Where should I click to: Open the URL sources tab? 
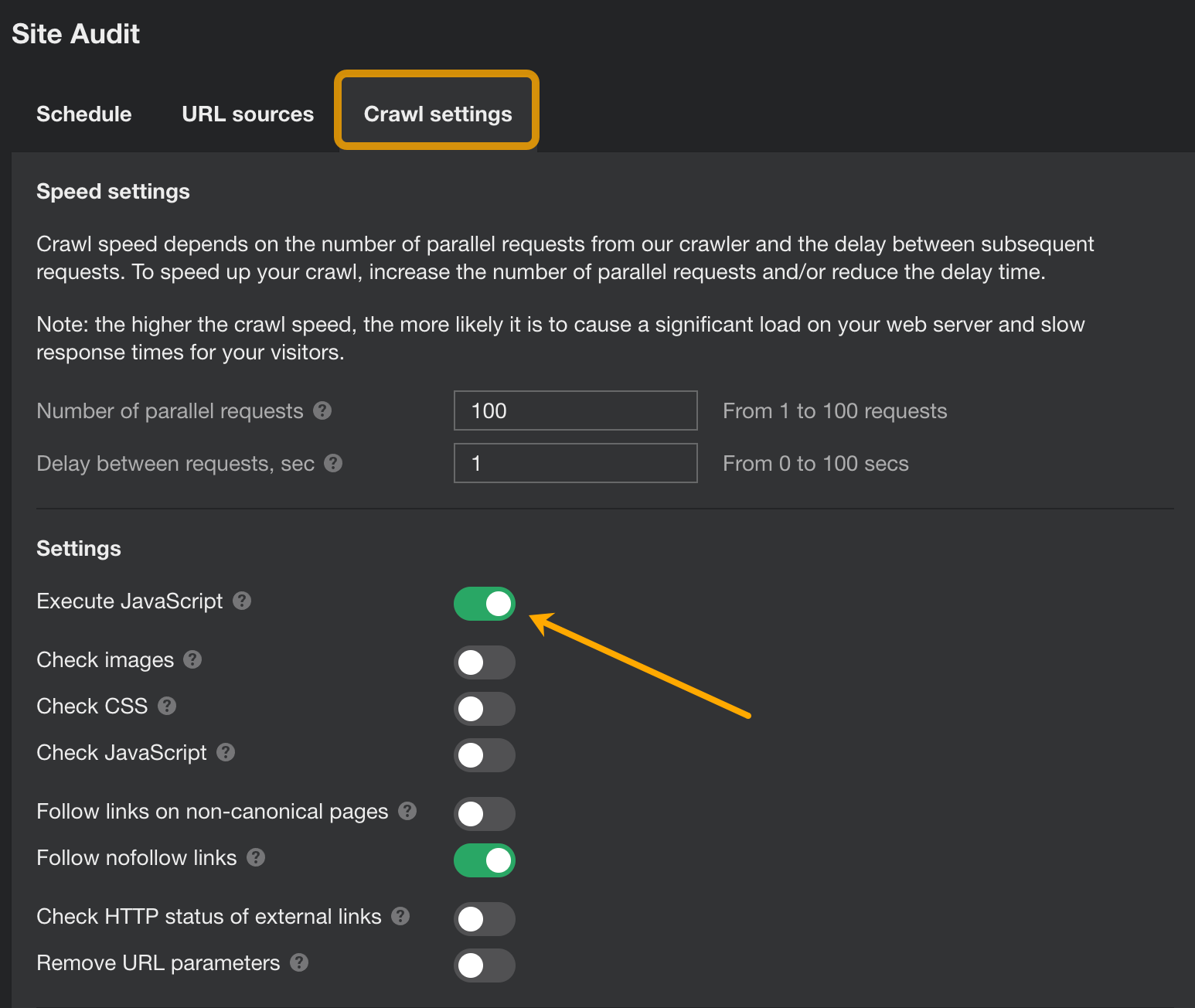click(247, 114)
